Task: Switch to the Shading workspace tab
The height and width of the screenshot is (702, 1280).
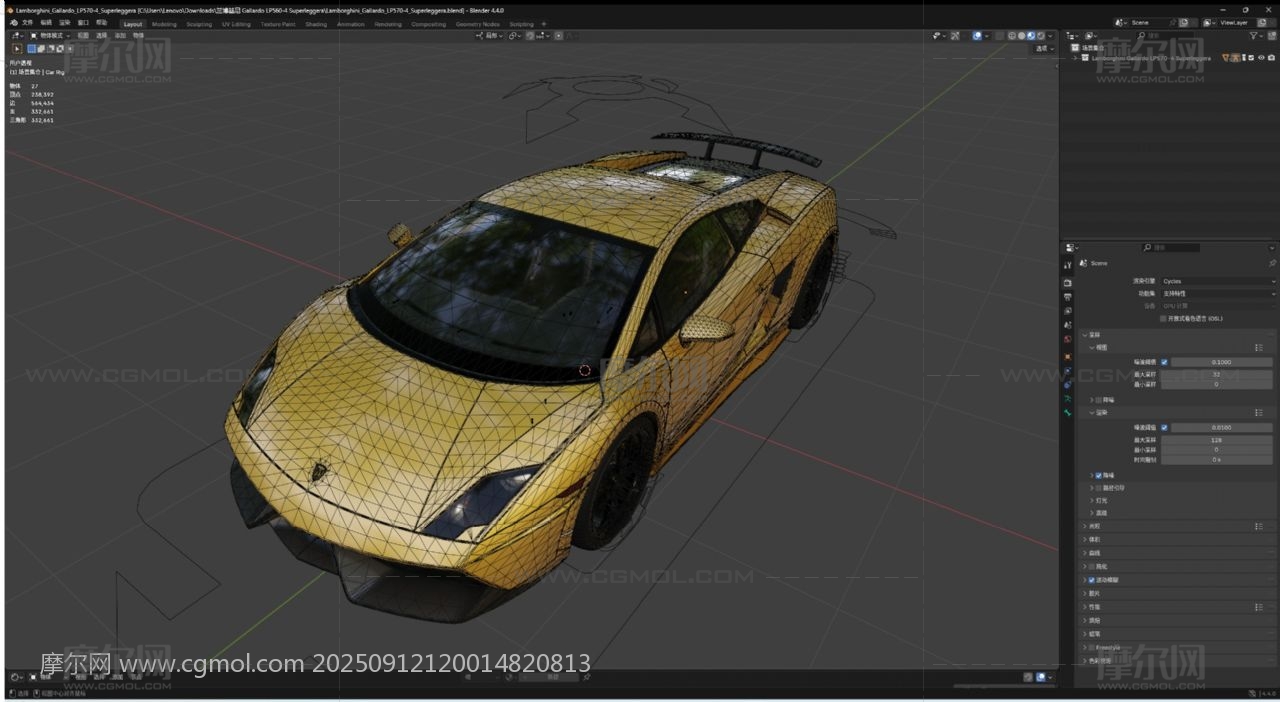Action: 316,24
